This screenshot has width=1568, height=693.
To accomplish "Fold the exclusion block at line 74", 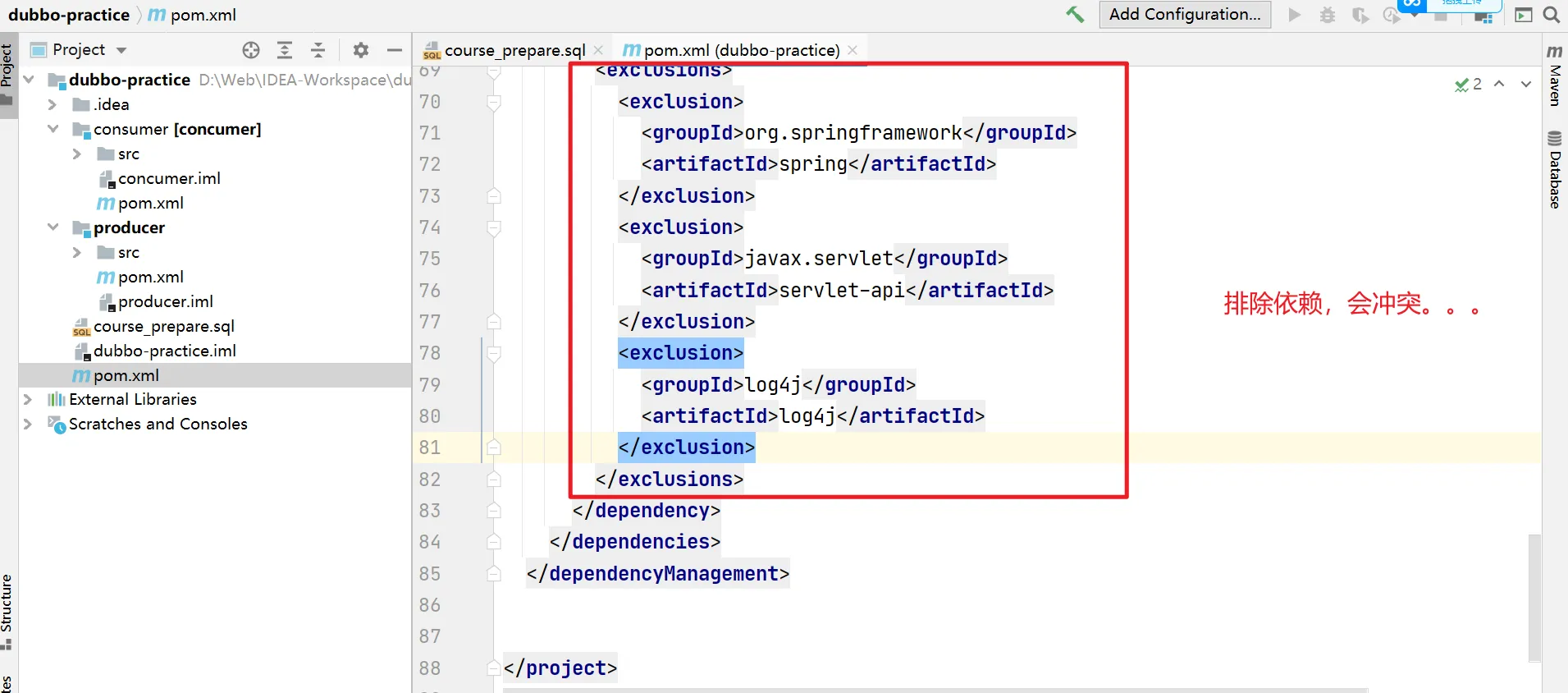I will 494,227.
